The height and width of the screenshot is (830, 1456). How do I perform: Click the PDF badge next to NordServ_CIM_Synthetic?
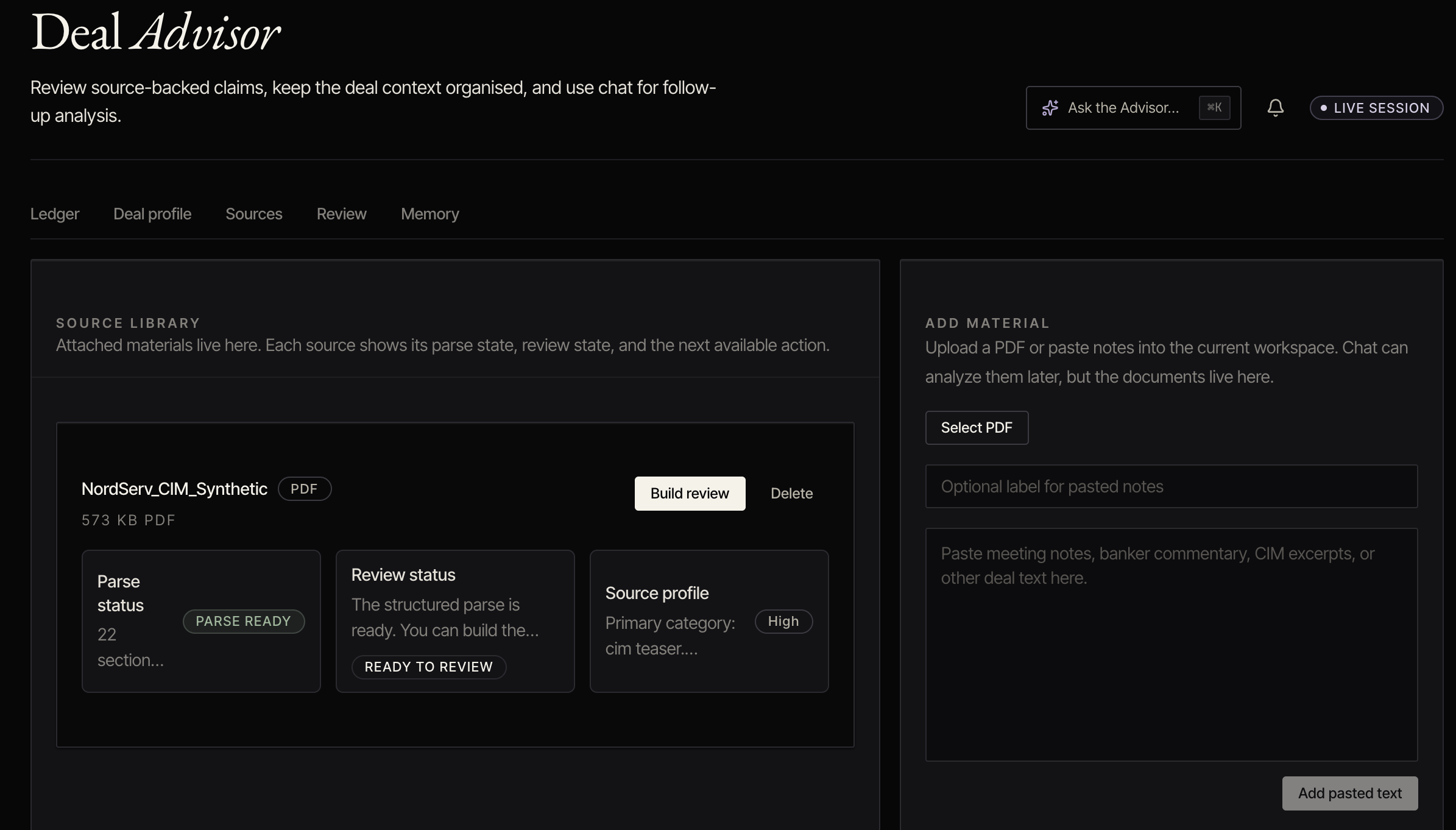[x=304, y=488]
